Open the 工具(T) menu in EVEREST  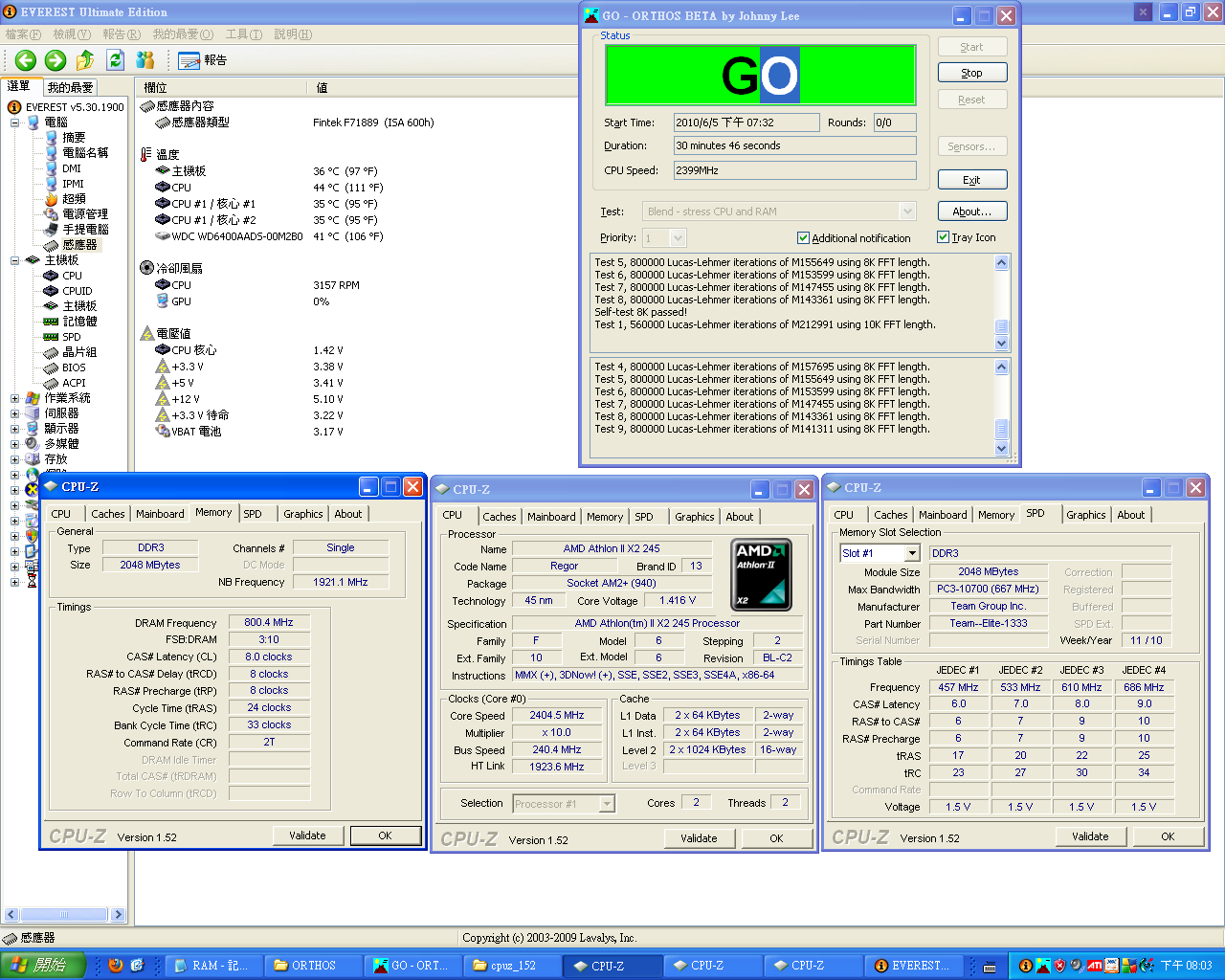coord(243,34)
